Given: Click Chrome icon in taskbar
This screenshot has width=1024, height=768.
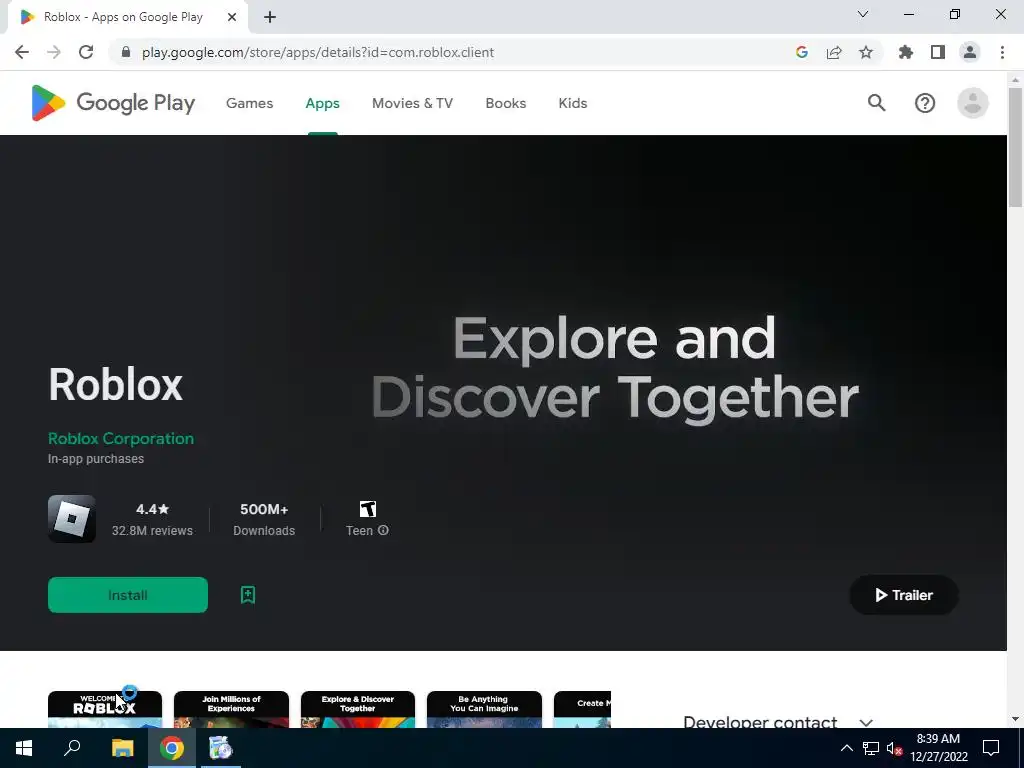Looking at the screenshot, I should click(x=172, y=748).
